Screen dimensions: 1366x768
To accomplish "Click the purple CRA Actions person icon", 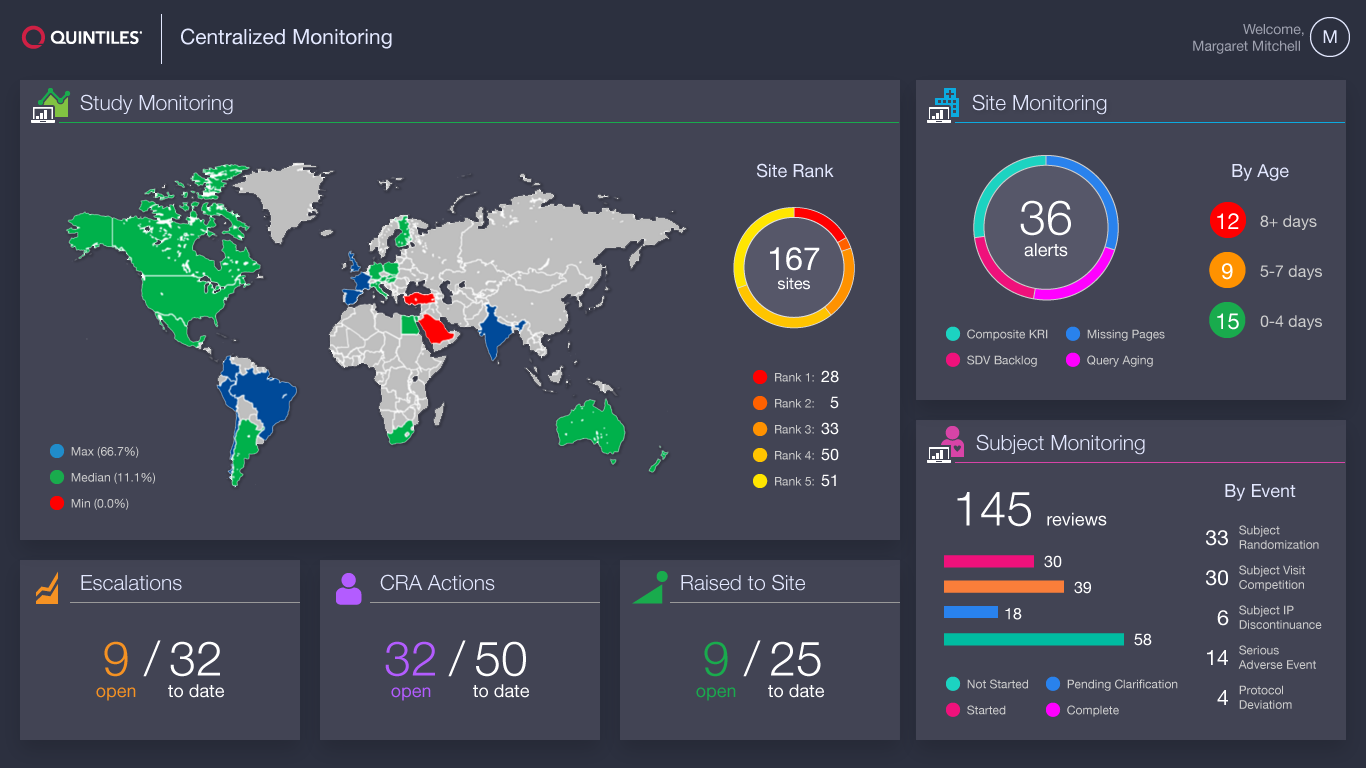I will (348, 589).
